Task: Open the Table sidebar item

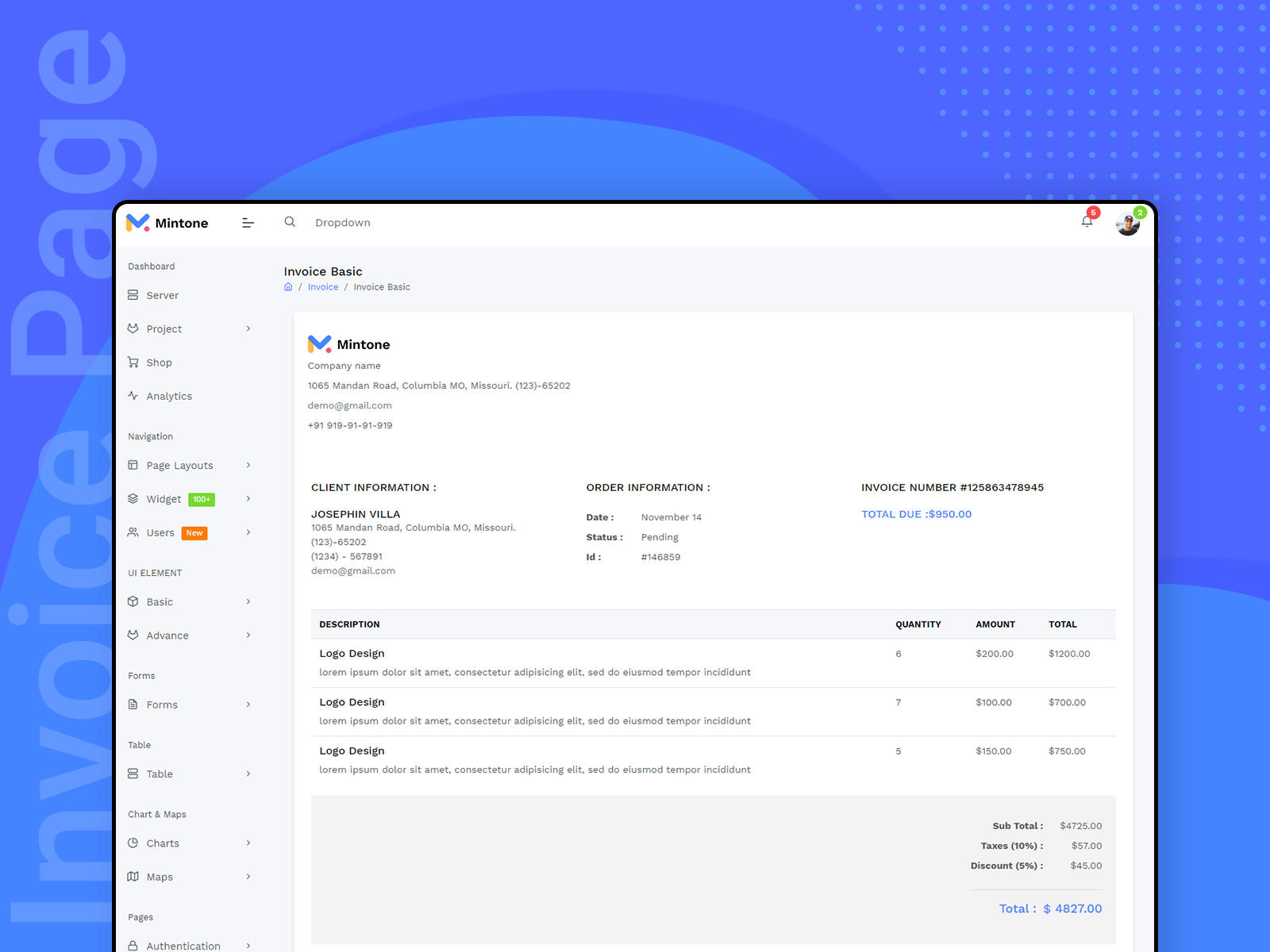Action: pyautogui.click(x=160, y=774)
